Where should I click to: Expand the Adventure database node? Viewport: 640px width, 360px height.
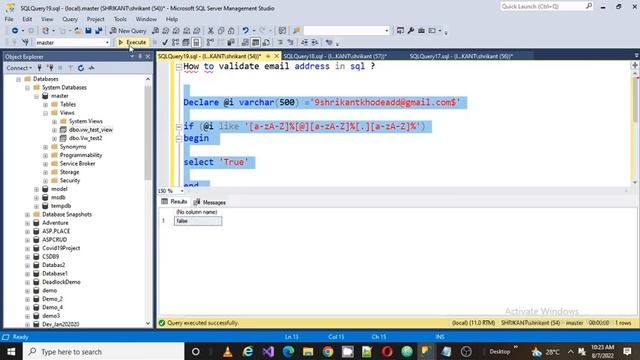point(28,223)
